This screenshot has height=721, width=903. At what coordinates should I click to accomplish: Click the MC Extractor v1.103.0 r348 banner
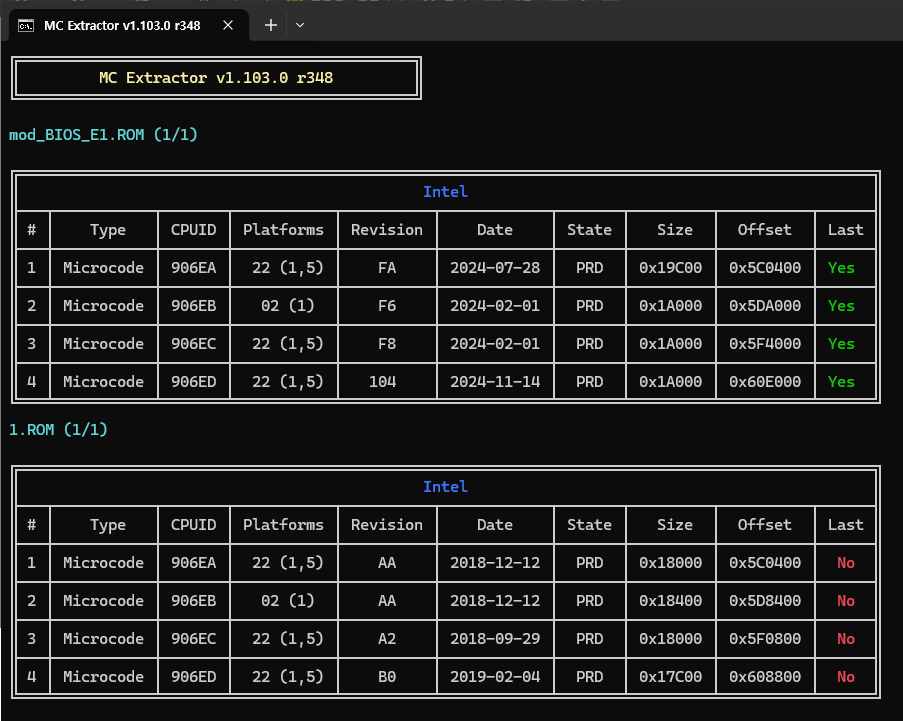(x=216, y=78)
